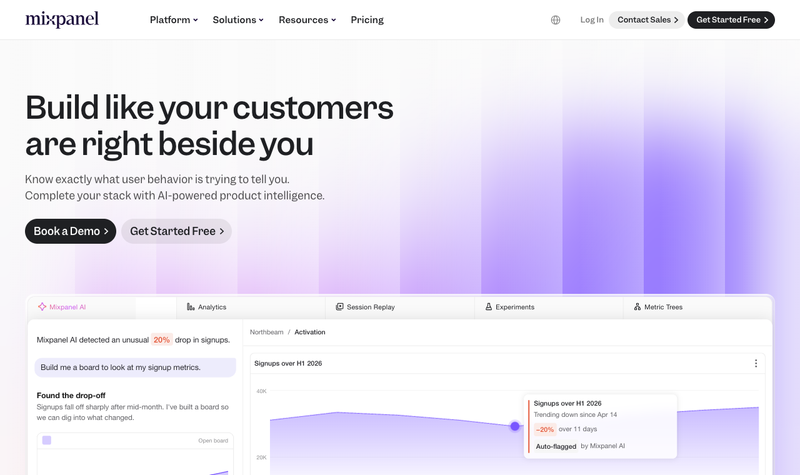Click the 'Build me a board' prompt bubble
This screenshot has width=800, height=475.
point(135,367)
